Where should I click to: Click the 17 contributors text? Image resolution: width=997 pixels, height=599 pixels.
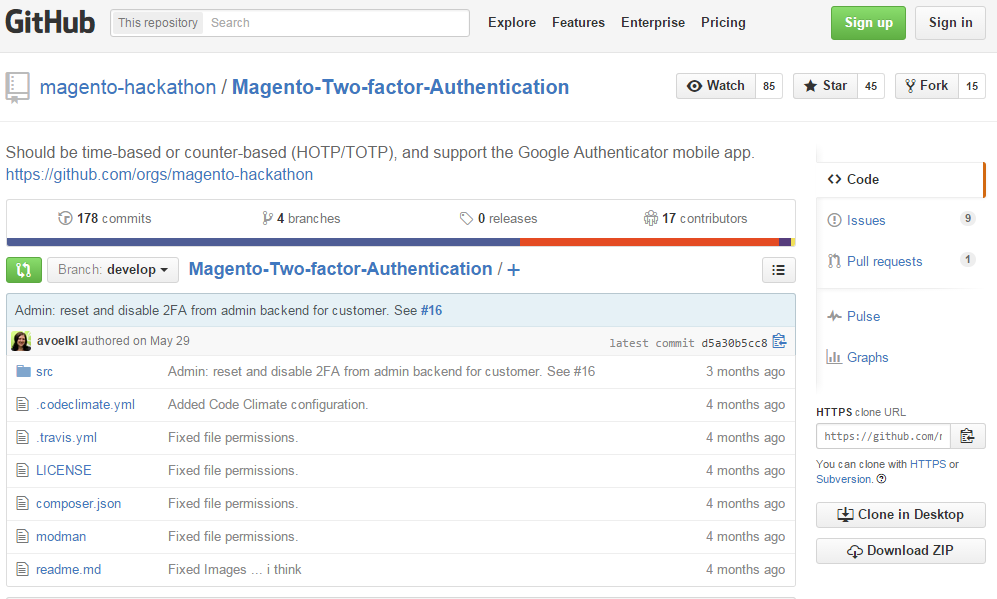click(705, 218)
